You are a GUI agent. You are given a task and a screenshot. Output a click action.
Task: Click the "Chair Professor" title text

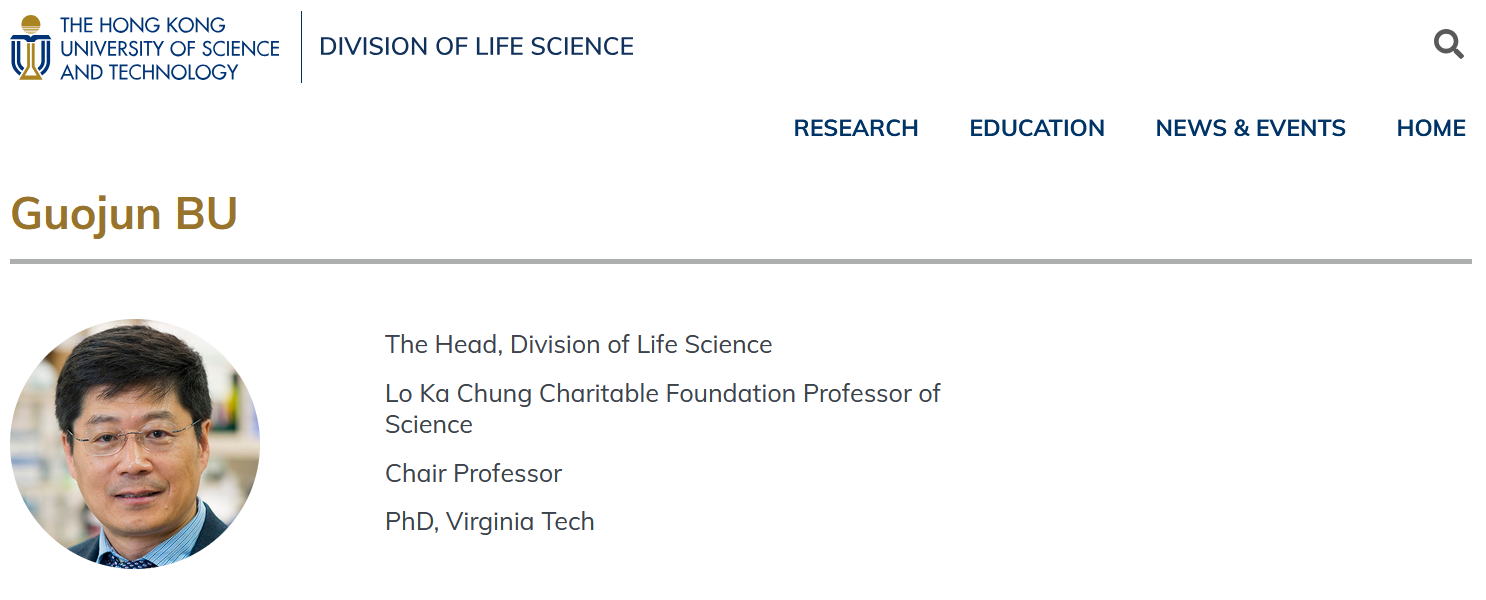pyautogui.click(x=473, y=473)
